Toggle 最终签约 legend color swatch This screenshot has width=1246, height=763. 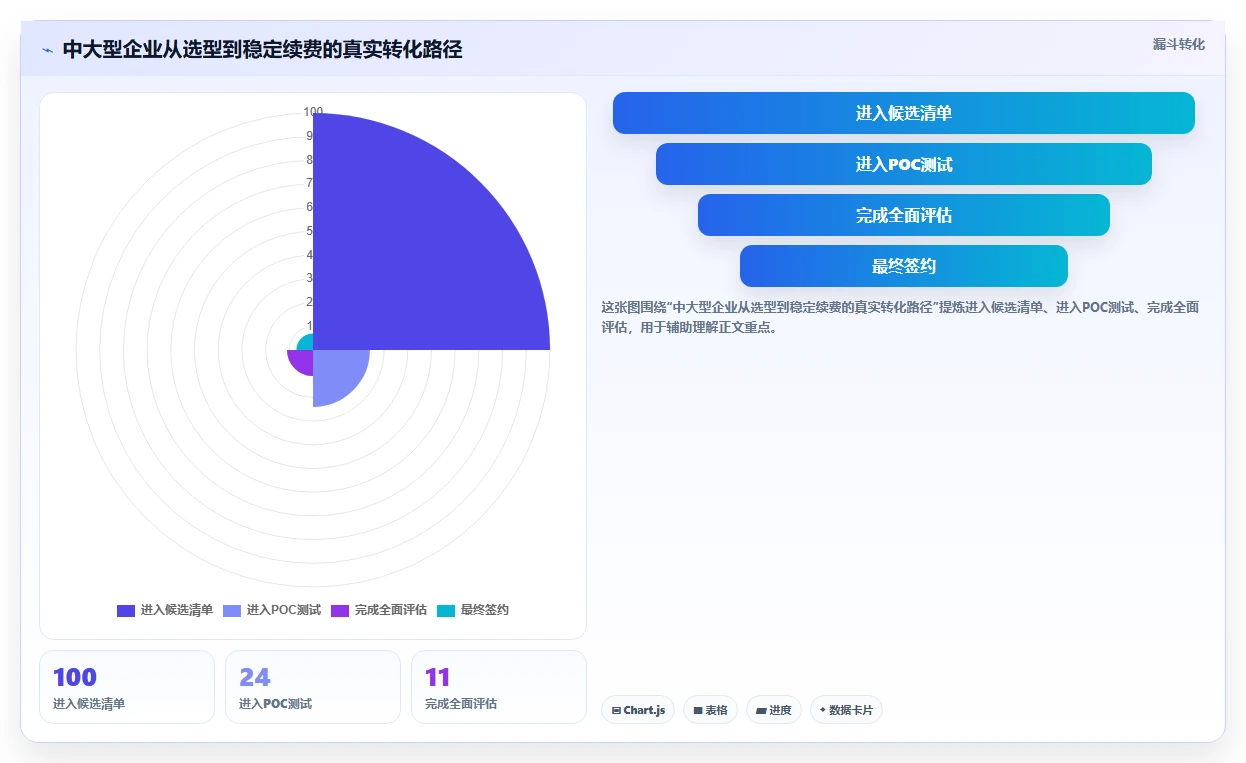click(446, 610)
